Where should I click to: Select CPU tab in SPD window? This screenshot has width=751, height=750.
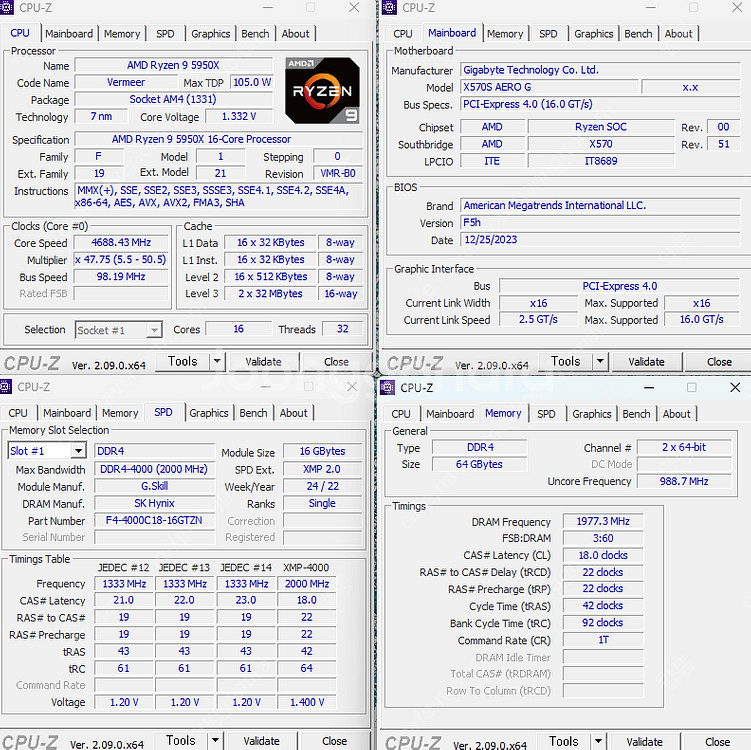pyautogui.click(x=18, y=413)
